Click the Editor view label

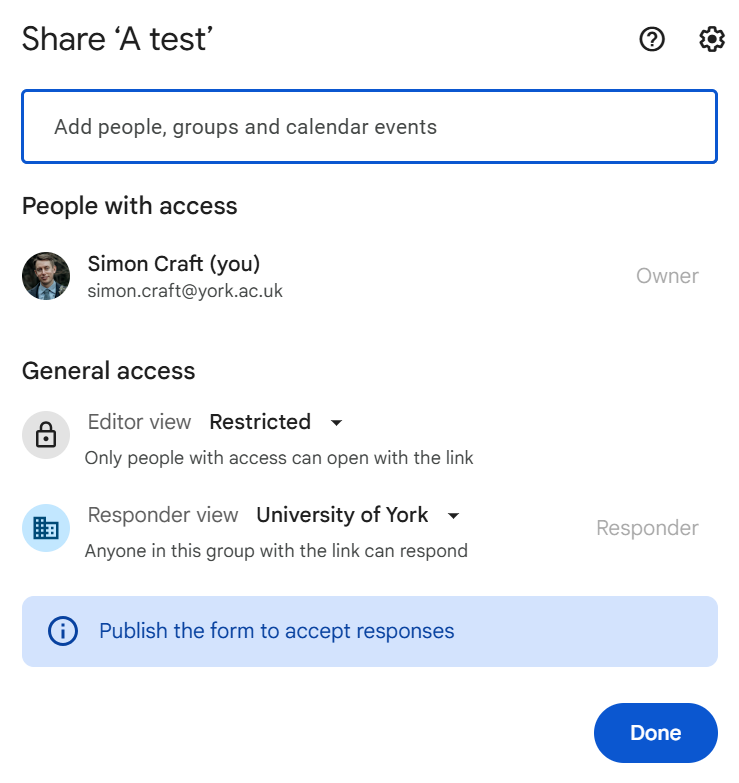click(140, 422)
